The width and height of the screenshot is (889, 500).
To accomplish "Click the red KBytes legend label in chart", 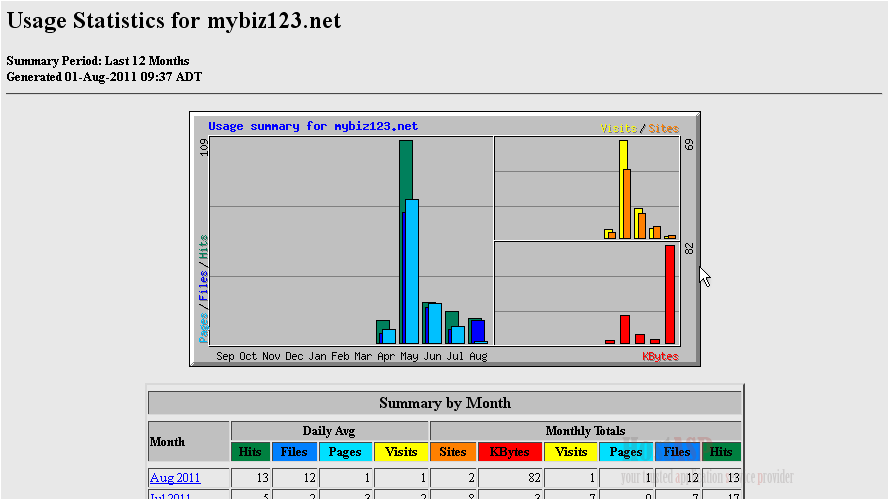I will click(660, 356).
